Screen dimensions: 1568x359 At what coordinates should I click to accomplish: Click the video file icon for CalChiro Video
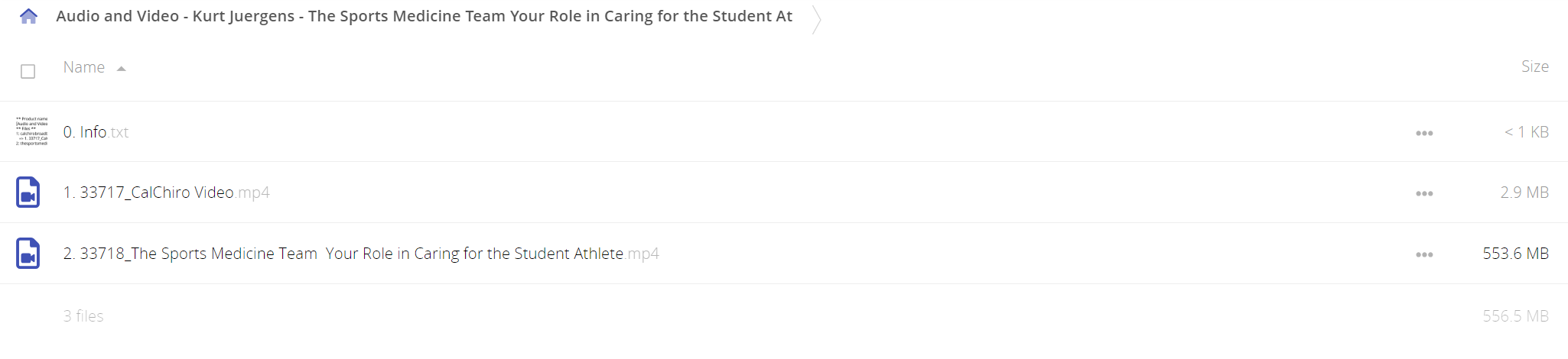(28, 192)
